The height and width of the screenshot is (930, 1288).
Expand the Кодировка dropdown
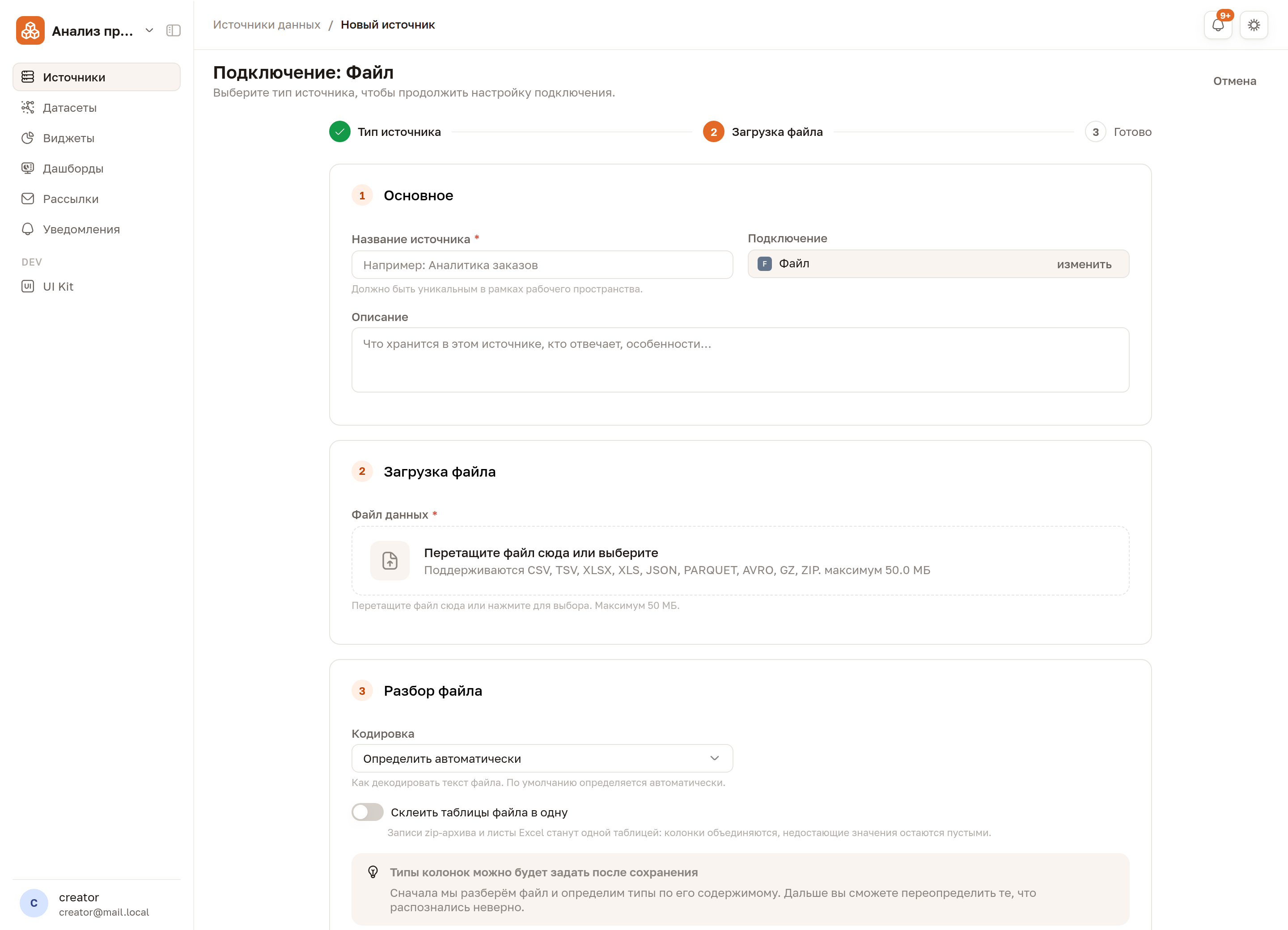pos(542,759)
